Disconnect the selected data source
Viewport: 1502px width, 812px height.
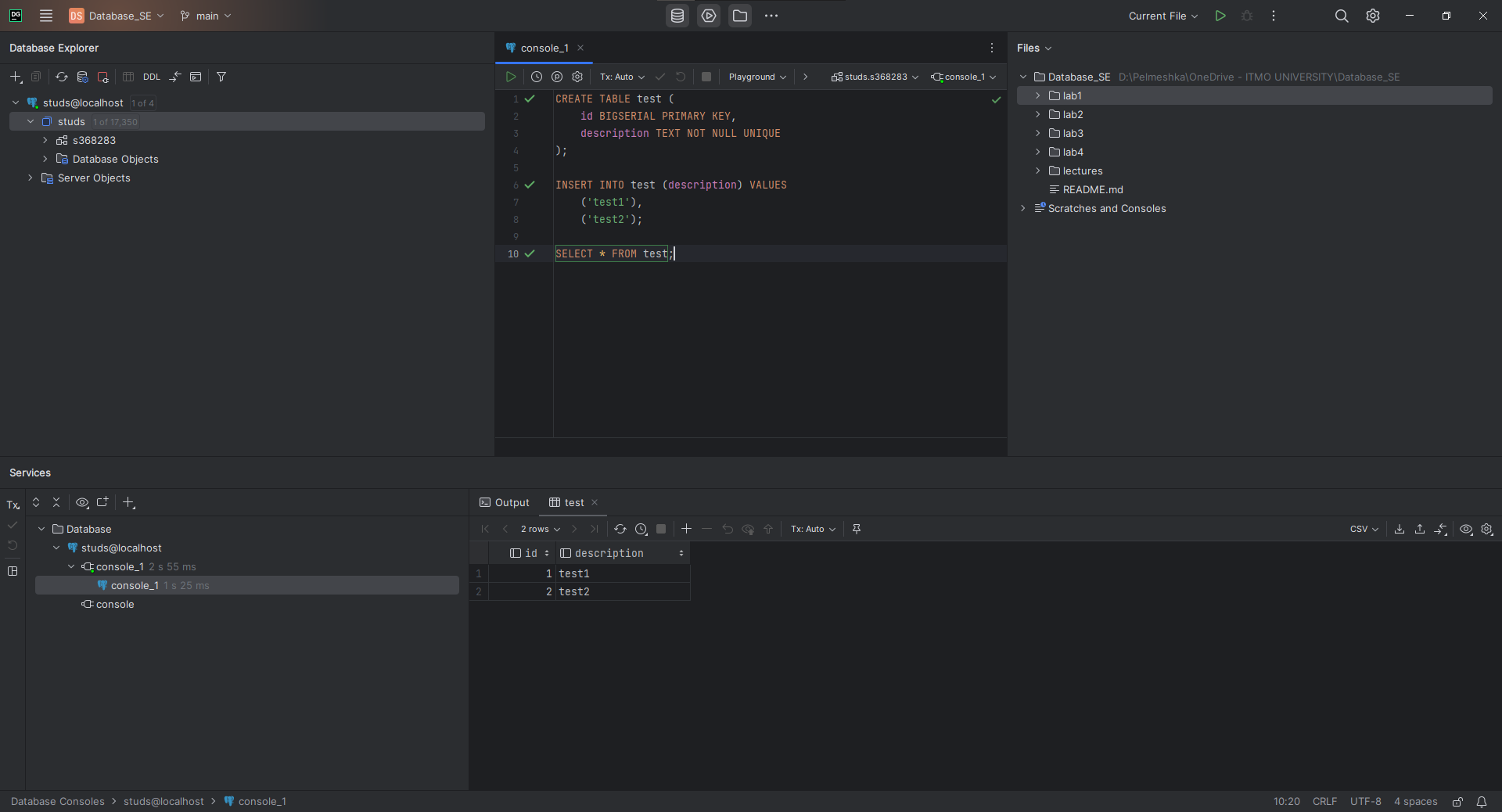(x=102, y=77)
